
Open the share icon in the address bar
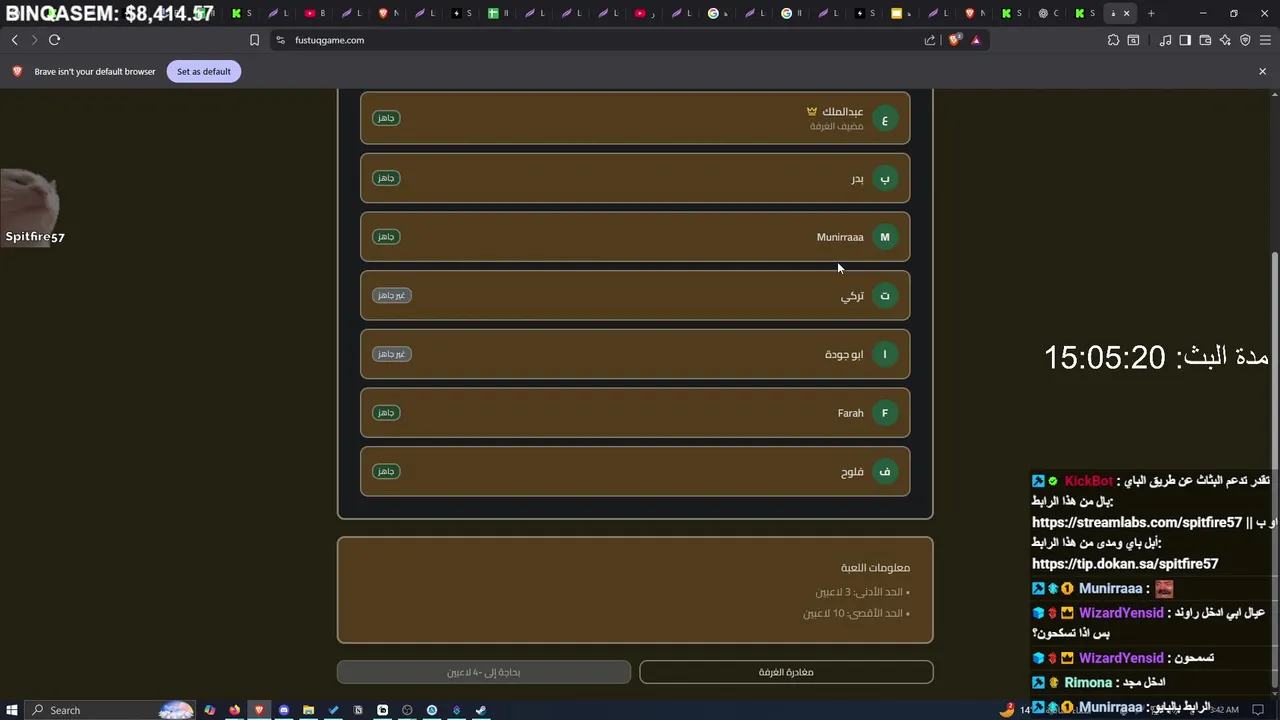(930, 40)
